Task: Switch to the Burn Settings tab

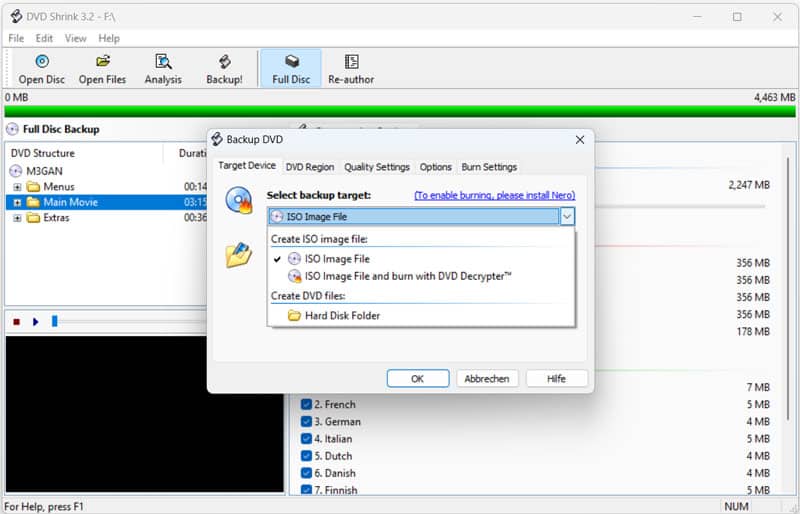Action: click(489, 167)
